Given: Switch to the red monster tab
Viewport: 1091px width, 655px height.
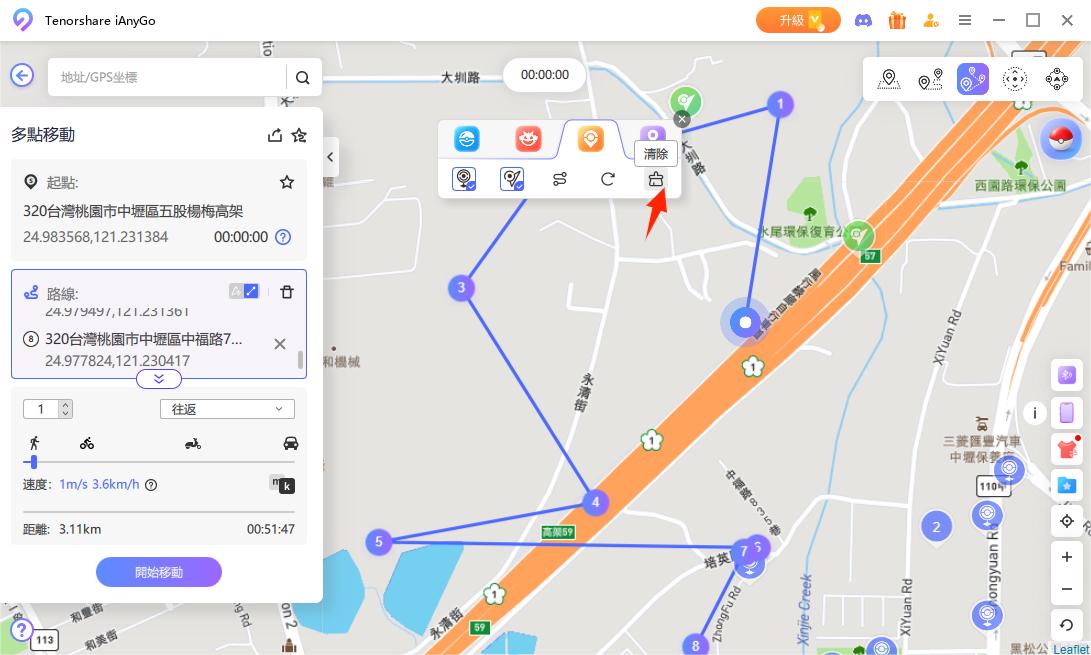Looking at the screenshot, I should pos(528,139).
